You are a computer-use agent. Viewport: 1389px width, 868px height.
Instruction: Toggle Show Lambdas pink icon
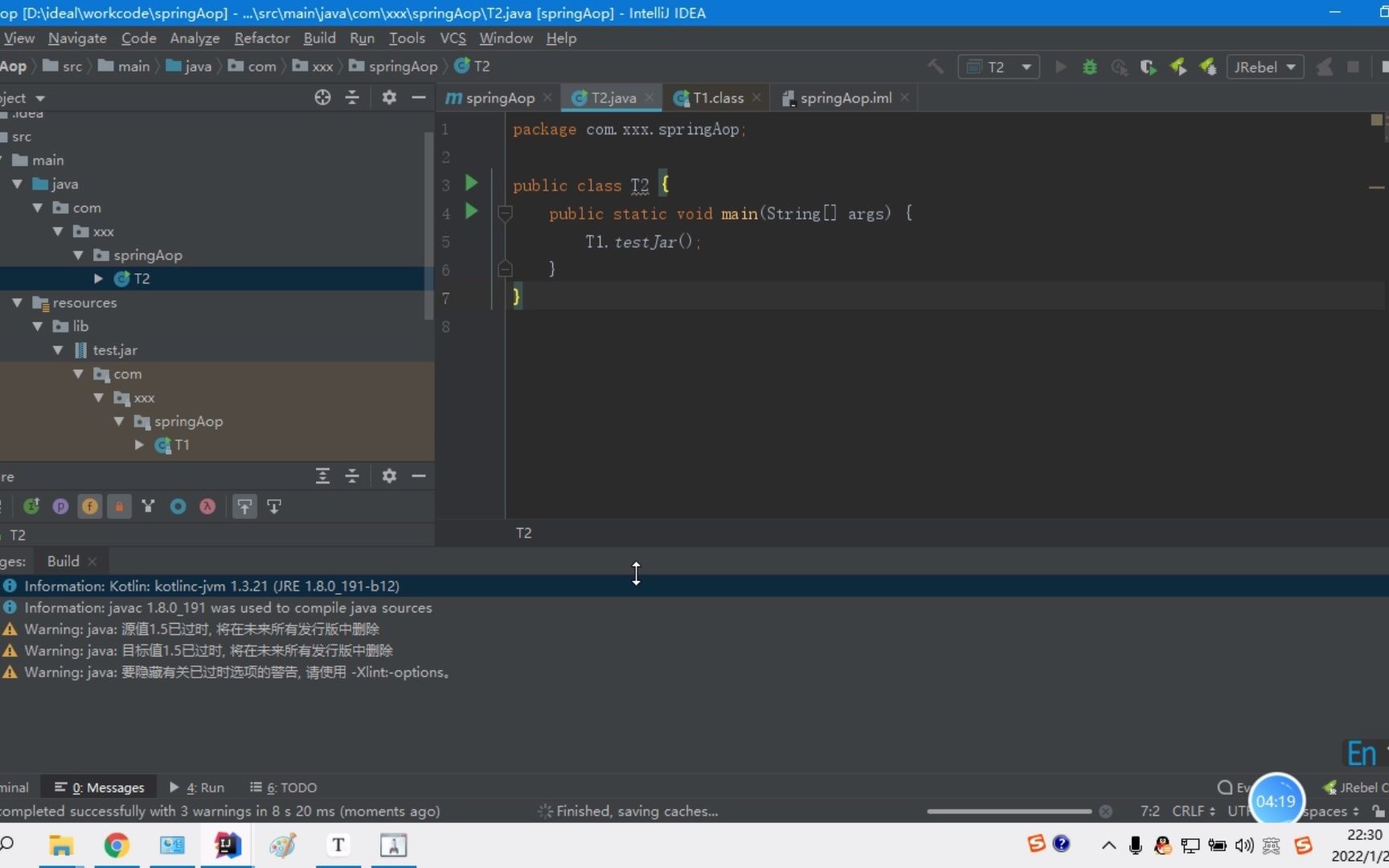[x=207, y=506]
